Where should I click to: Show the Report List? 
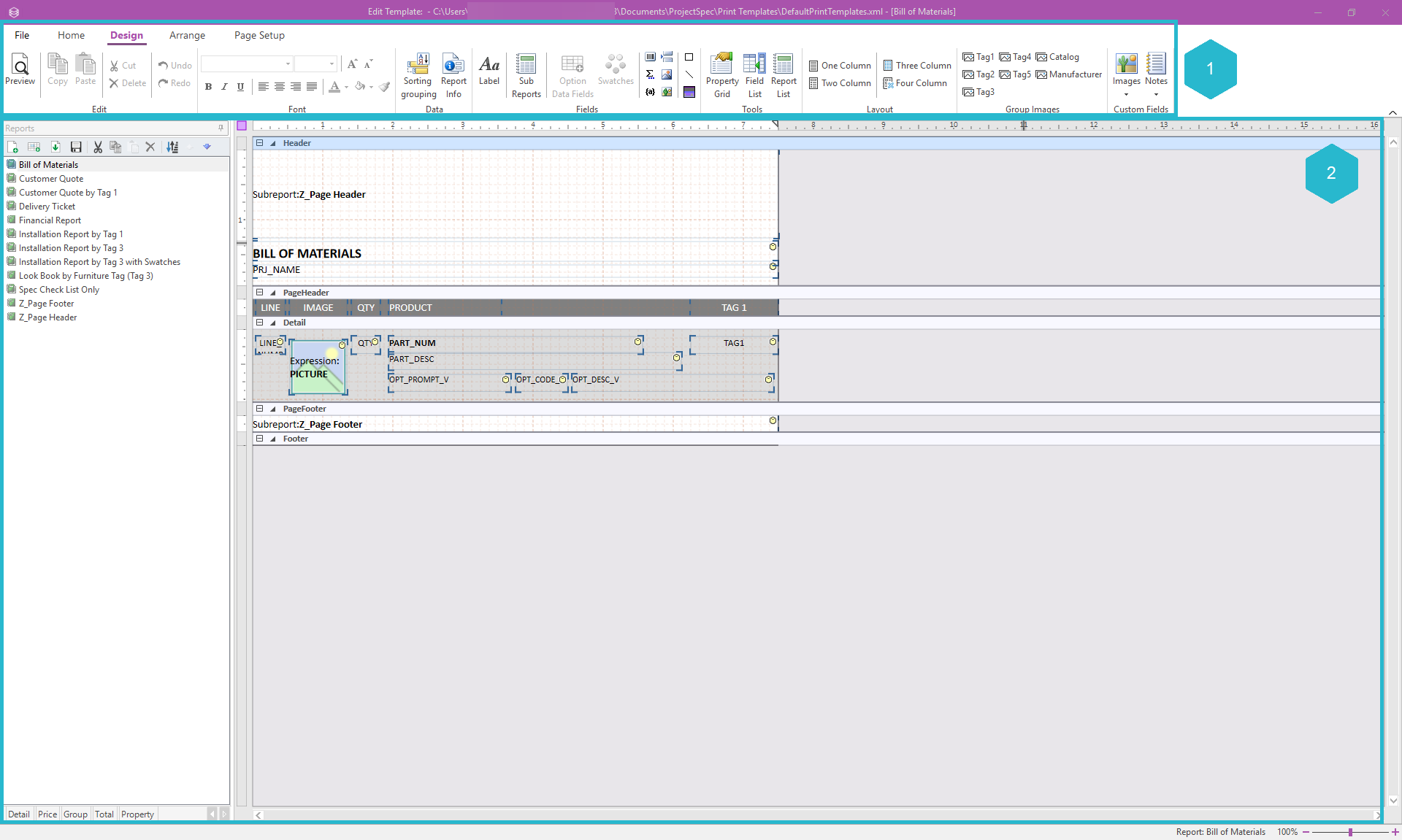click(784, 76)
